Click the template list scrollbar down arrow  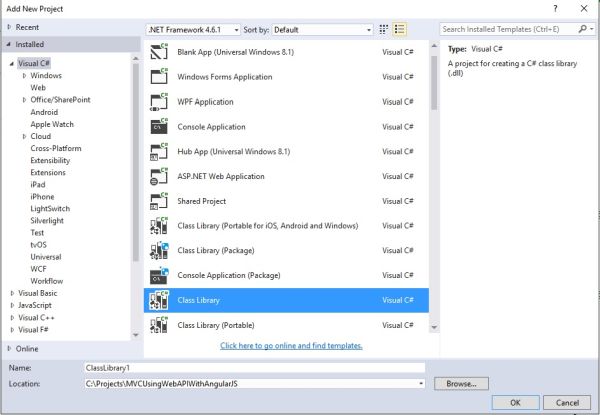tap(434, 327)
